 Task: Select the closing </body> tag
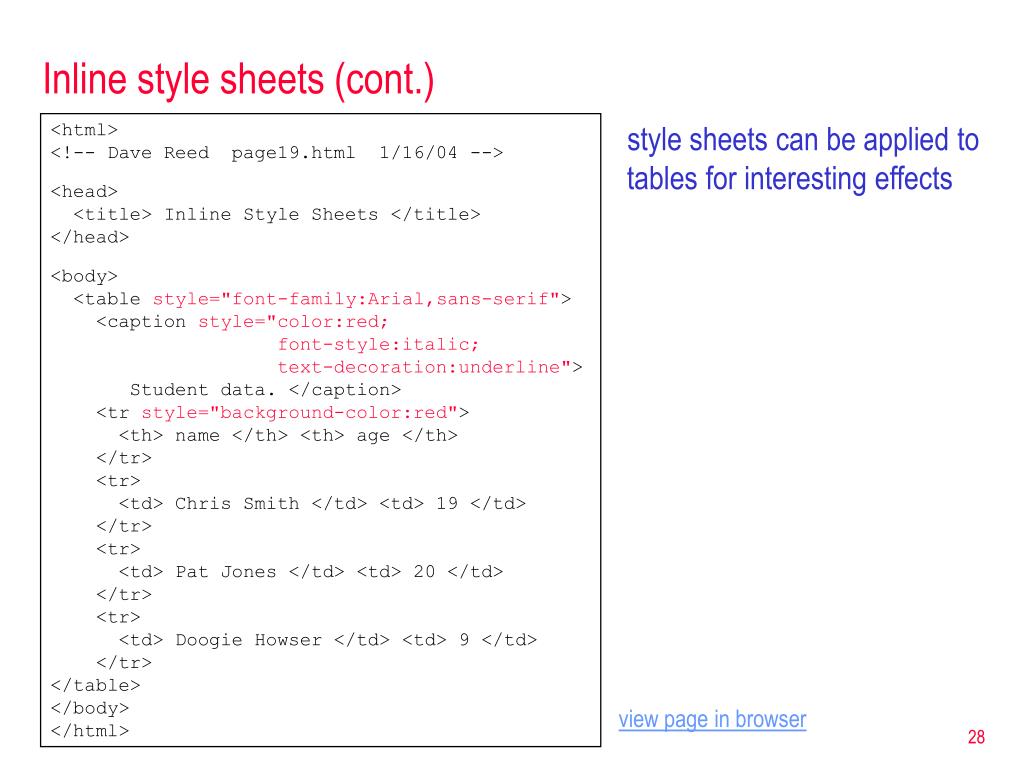click(x=90, y=708)
